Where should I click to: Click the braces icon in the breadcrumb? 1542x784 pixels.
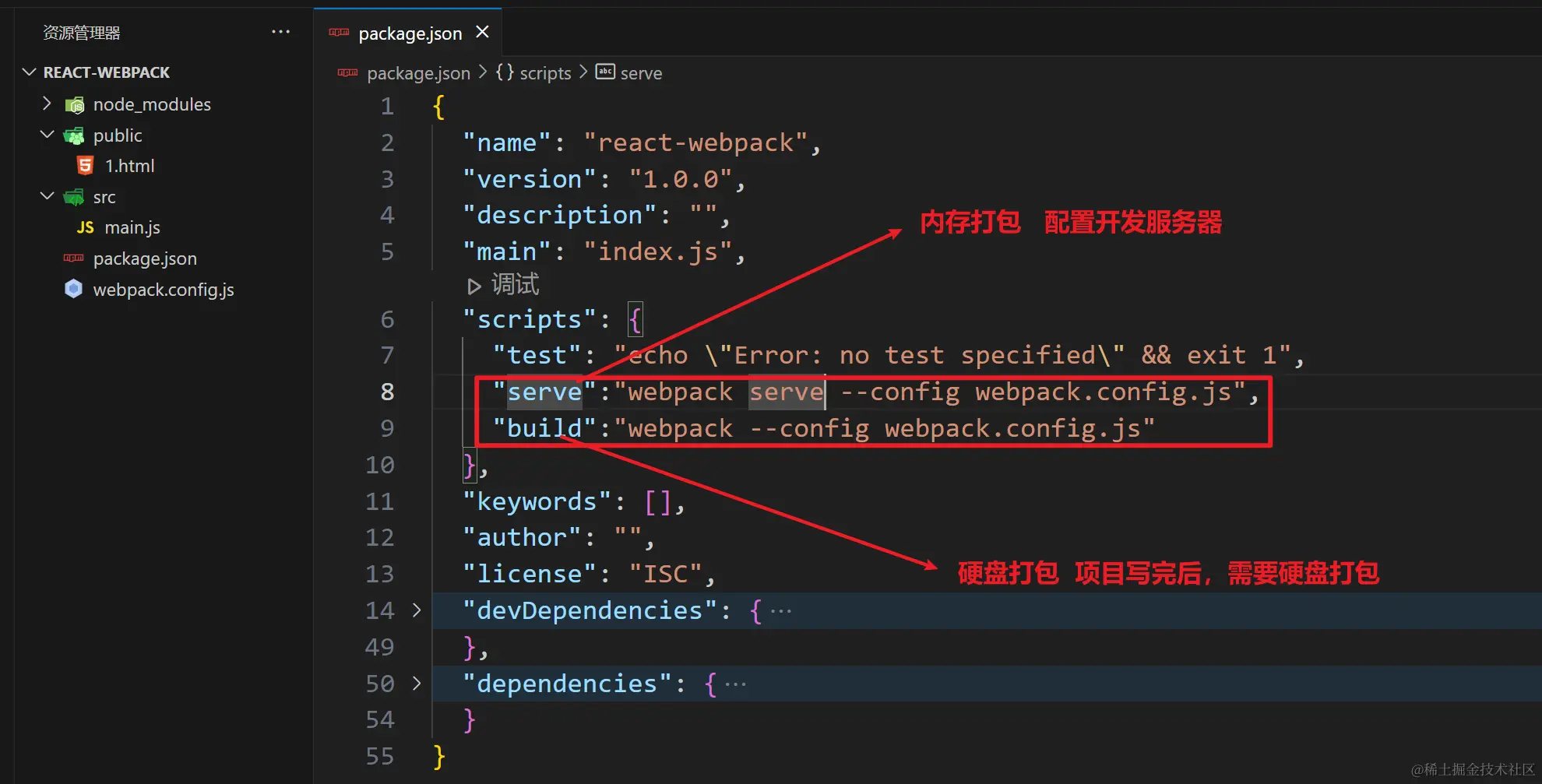click(505, 72)
